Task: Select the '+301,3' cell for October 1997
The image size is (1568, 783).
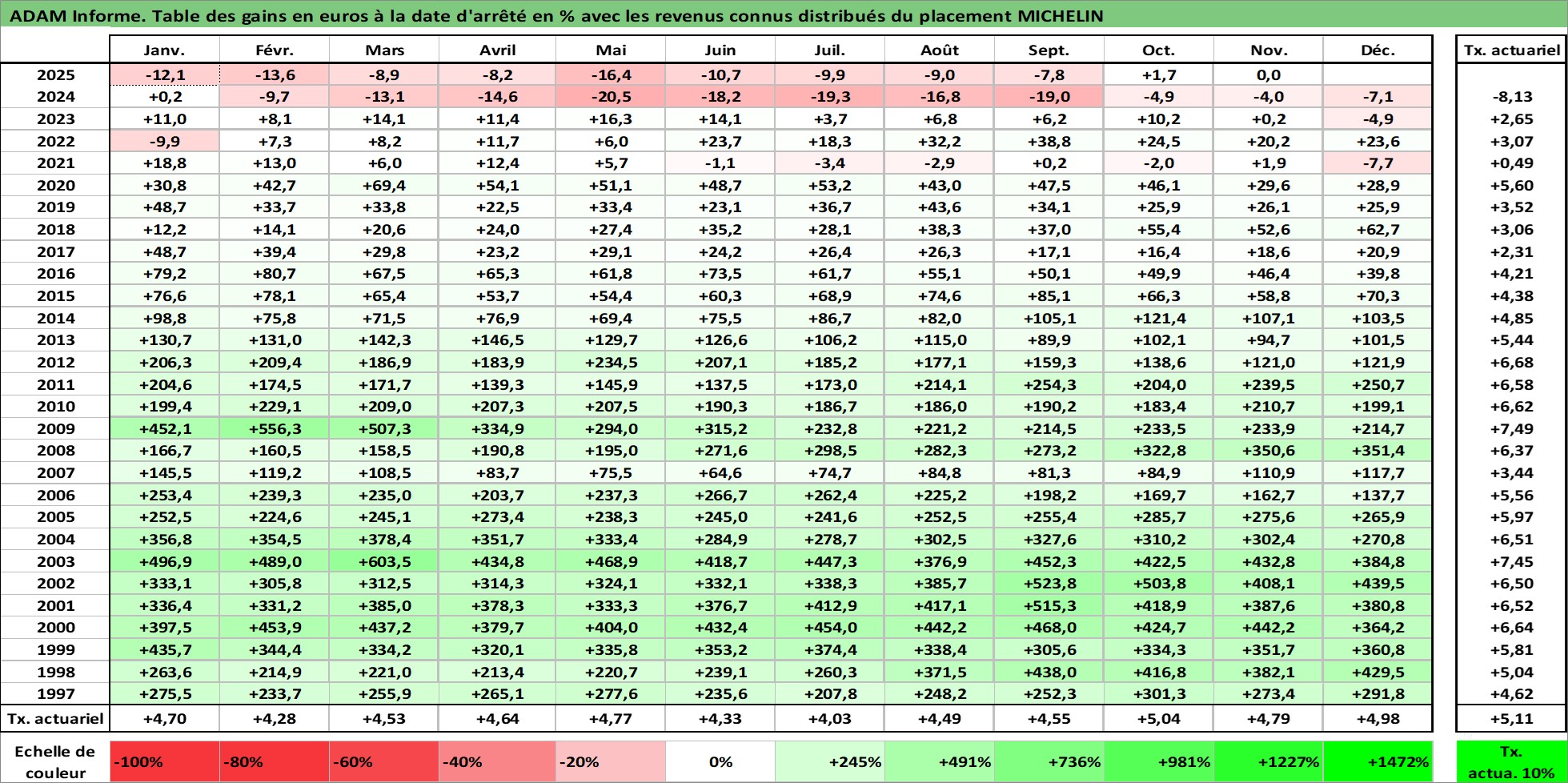Action: [1159, 694]
